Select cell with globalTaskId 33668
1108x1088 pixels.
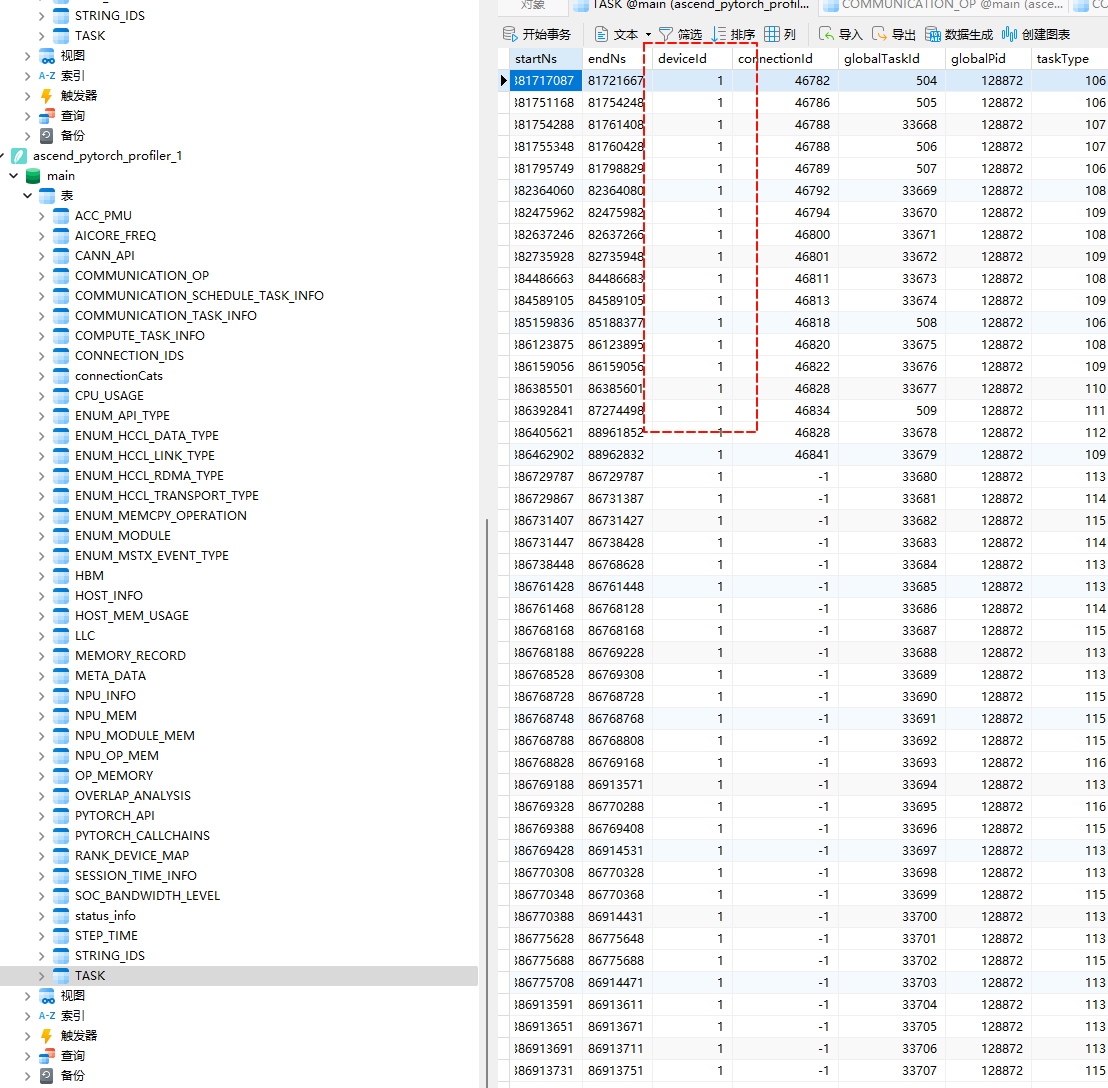tap(891, 124)
